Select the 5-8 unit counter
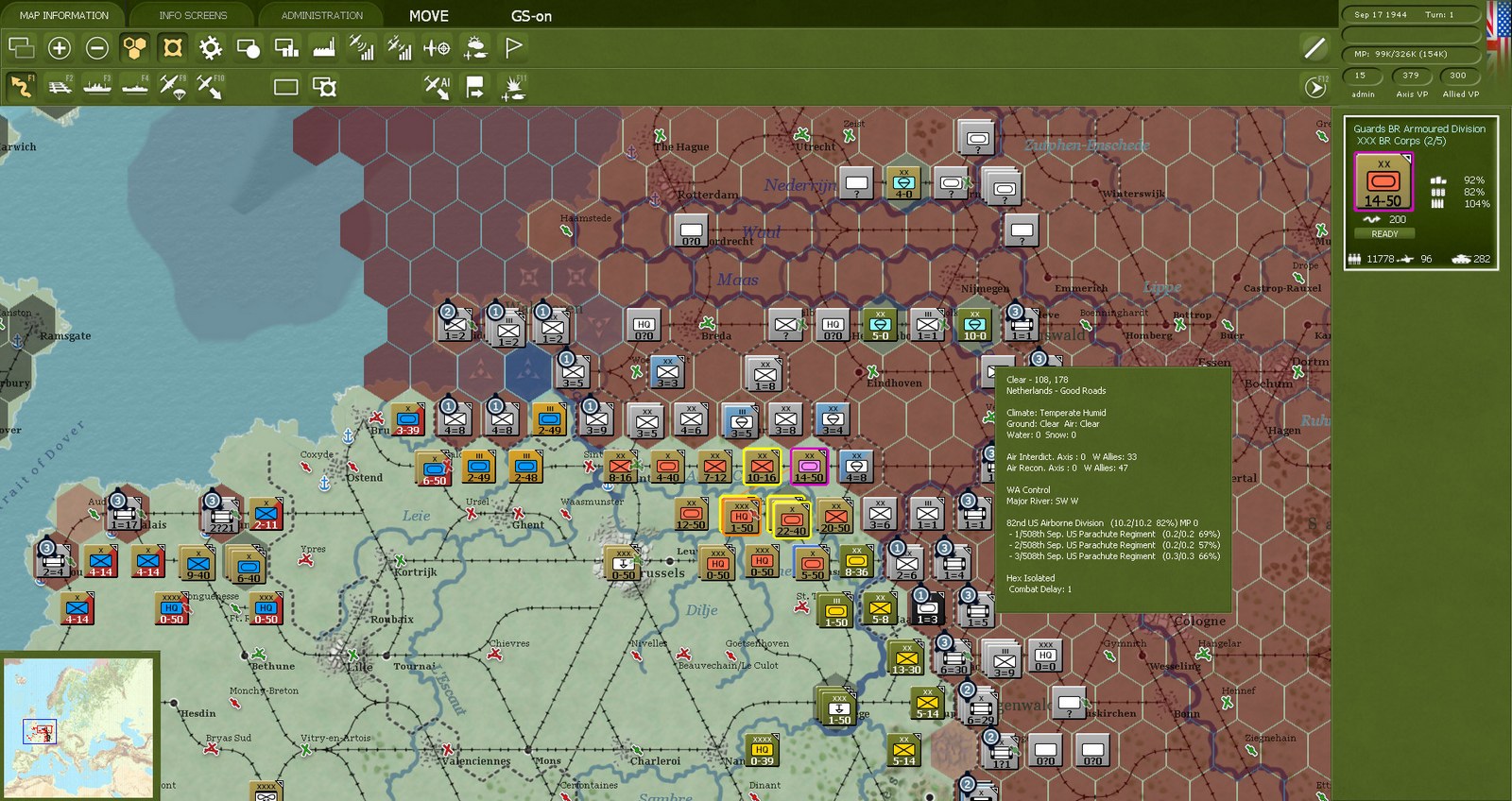This screenshot has width=1512, height=801. [x=880, y=608]
